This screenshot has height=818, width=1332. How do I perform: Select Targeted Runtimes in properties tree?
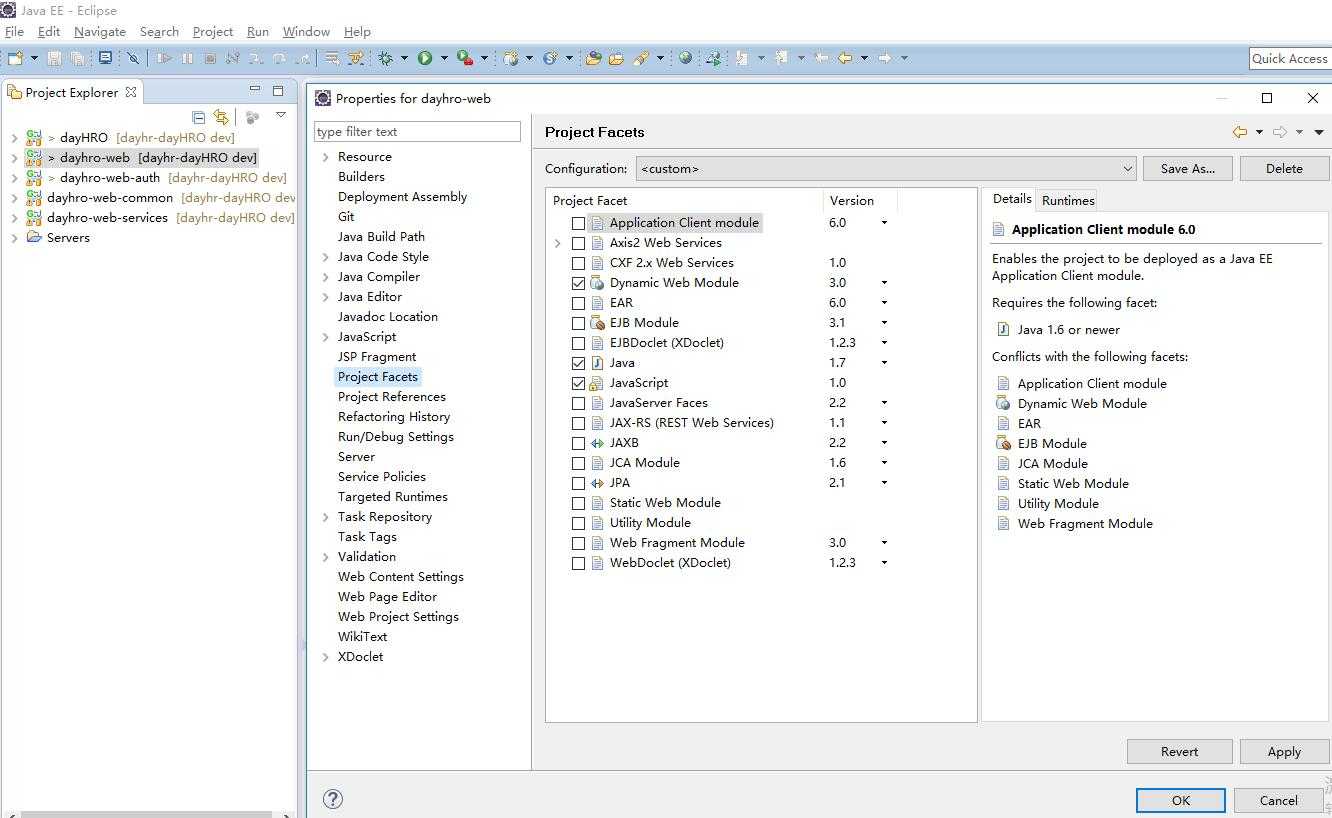coord(393,497)
